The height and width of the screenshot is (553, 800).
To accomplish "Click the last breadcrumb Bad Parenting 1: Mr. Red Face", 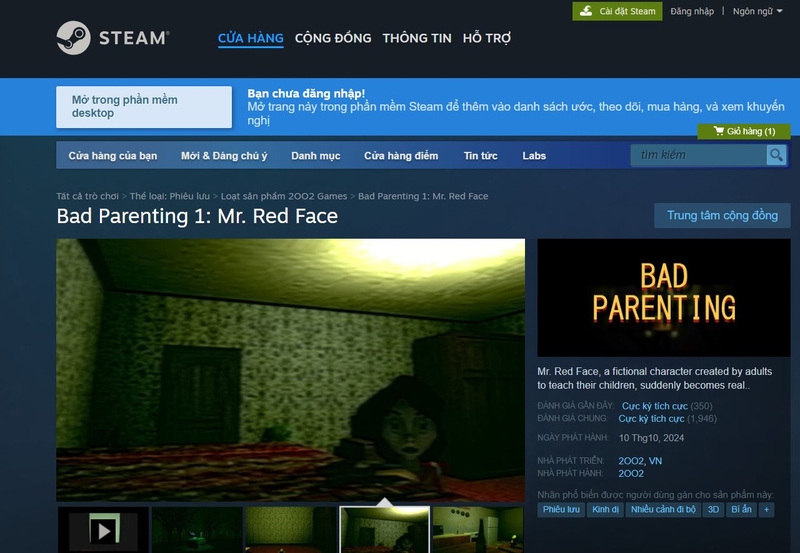I will pos(423,196).
